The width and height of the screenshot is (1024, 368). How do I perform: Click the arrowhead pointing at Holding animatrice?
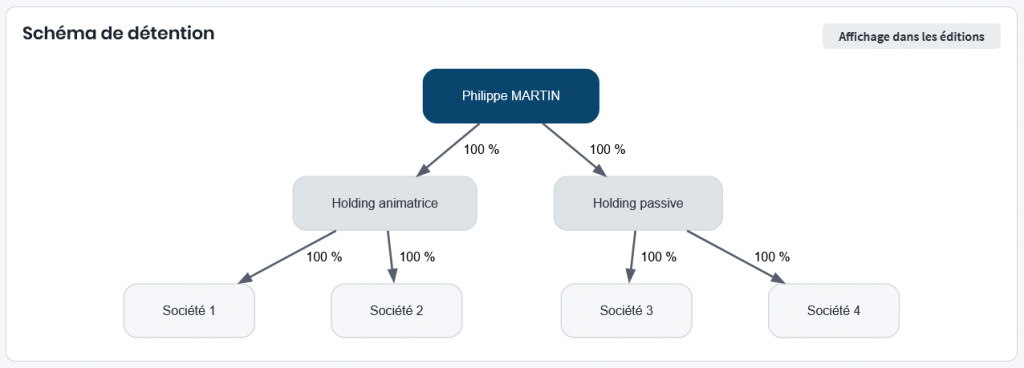[x=424, y=170]
